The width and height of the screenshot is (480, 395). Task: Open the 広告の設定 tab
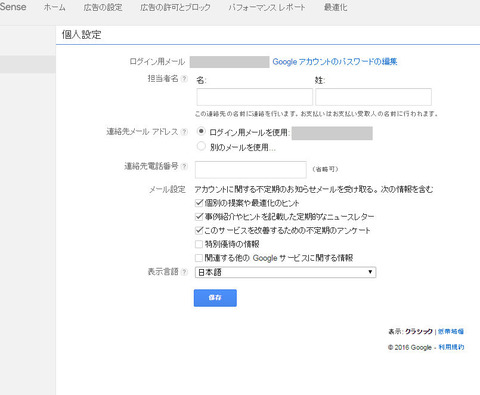[x=103, y=7]
